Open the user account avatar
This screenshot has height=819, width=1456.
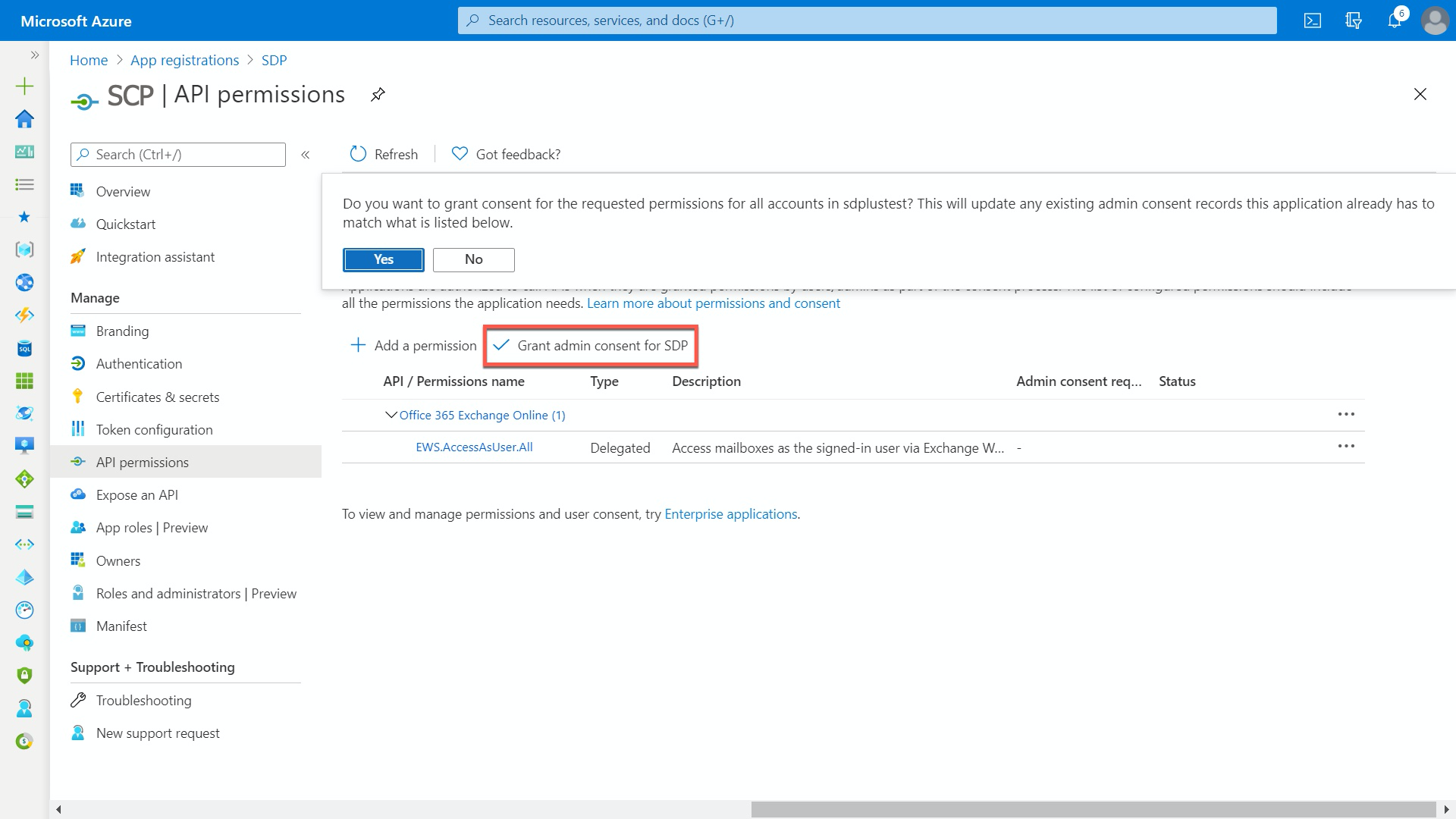pos(1435,20)
